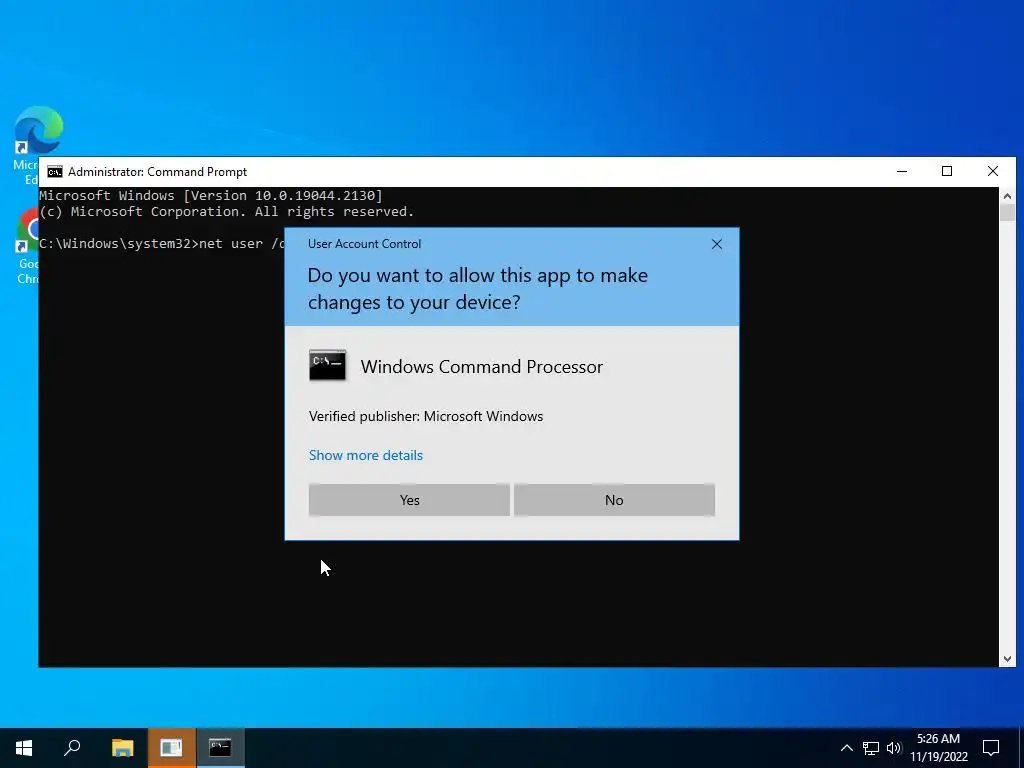The width and height of the screenshot is (1024, 768).
Task: Show hidden system tray icons
Action: [x=846, y=748]
